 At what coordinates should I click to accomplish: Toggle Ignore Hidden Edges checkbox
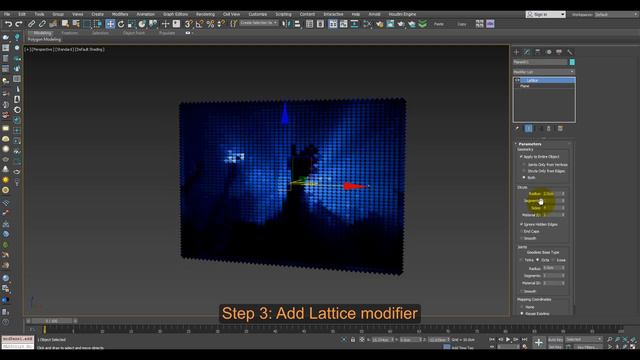click(x=521, y=224)
